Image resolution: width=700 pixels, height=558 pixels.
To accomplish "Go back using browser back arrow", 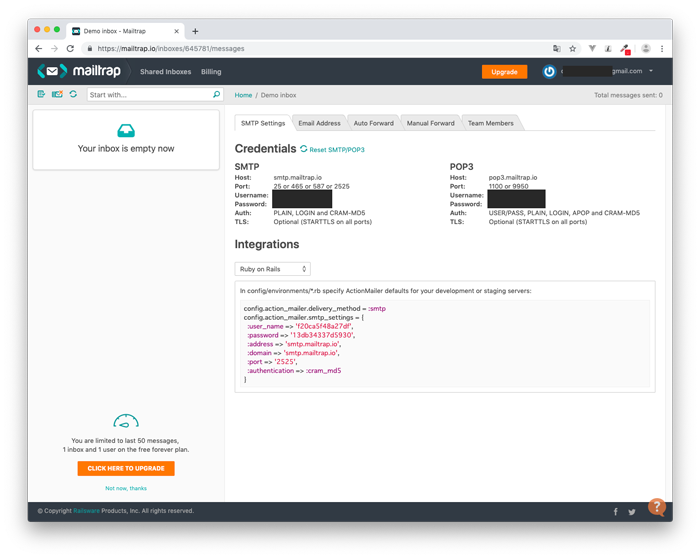I will (x=38, y=49).
